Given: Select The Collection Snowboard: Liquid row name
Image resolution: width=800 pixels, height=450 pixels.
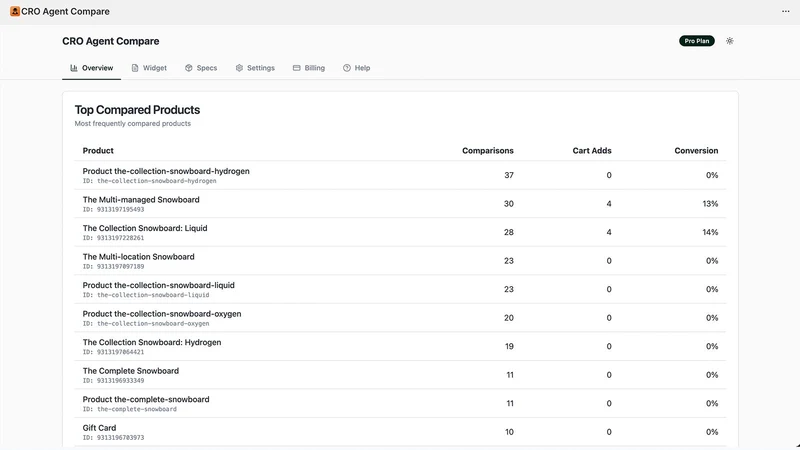Looking at the screenshot, I should click(x=145, y=228).
